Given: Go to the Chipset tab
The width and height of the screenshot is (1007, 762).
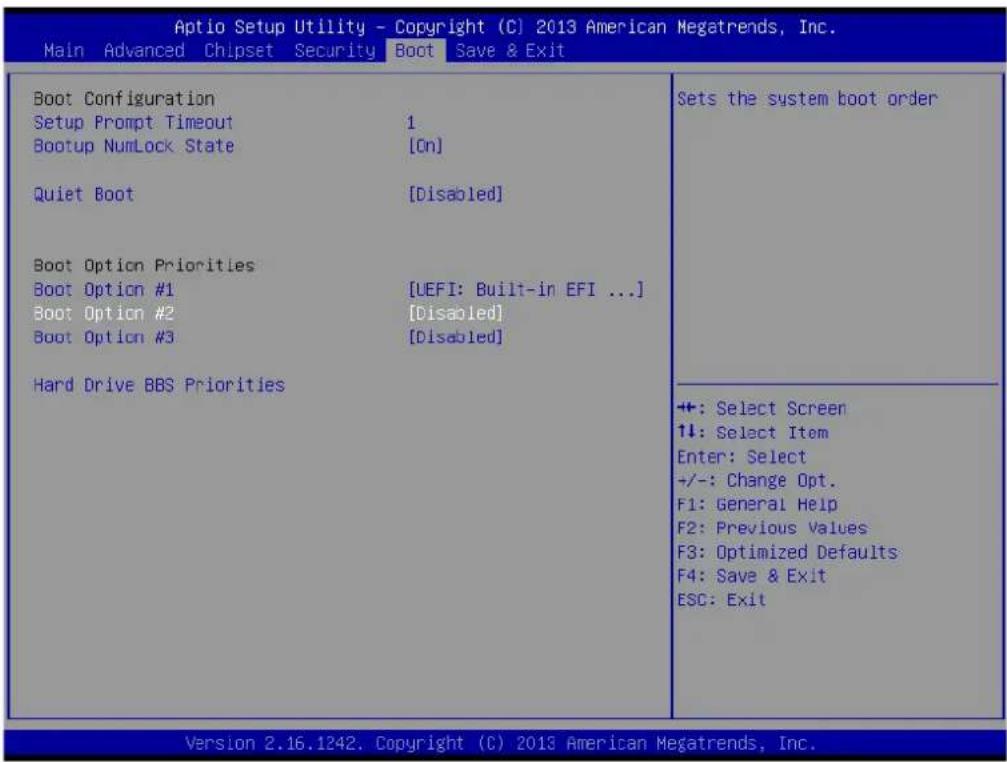Looking at the screenshot, I should (238, 50).
